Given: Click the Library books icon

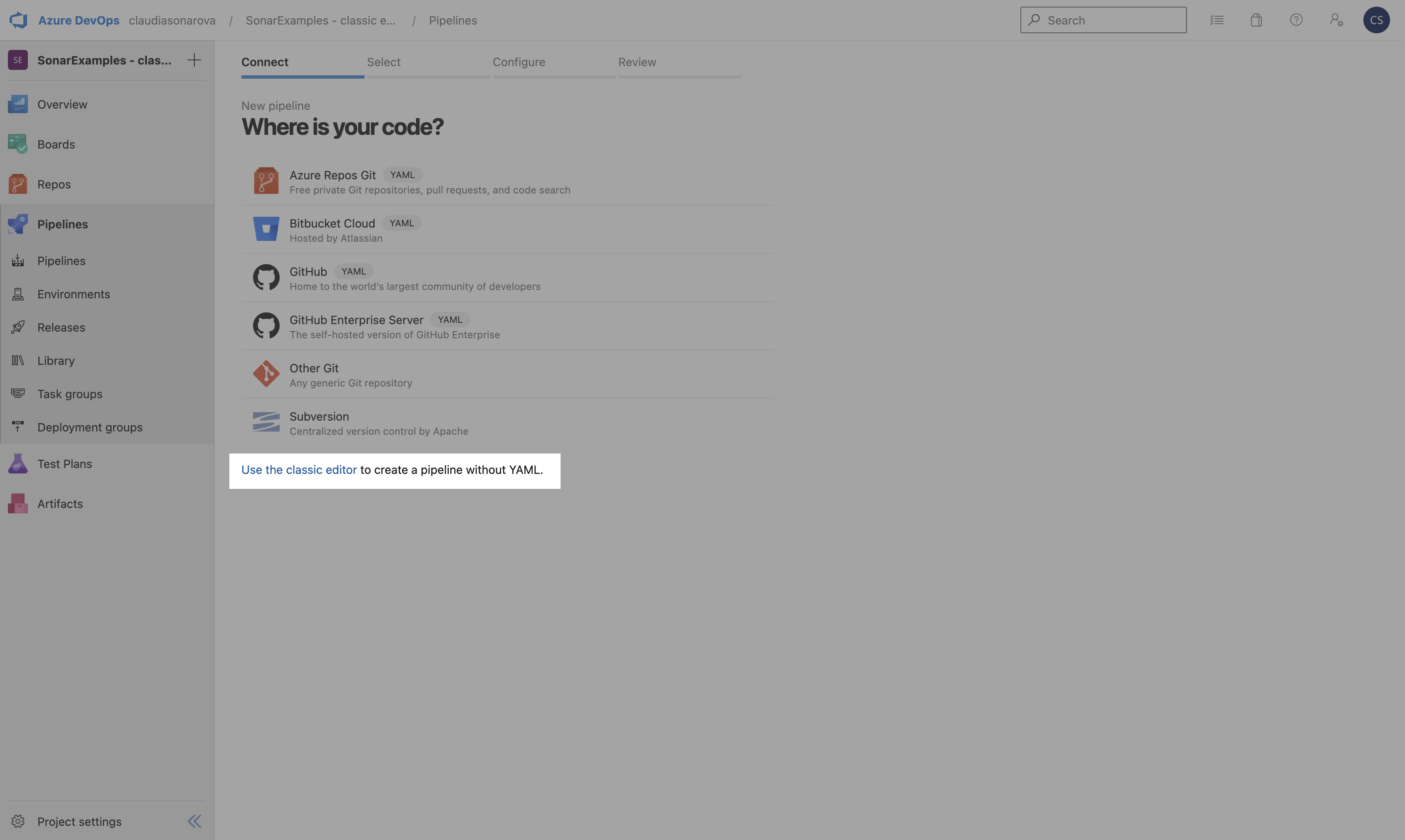Looking at the screenshot, I should click(x=17, y=361).
